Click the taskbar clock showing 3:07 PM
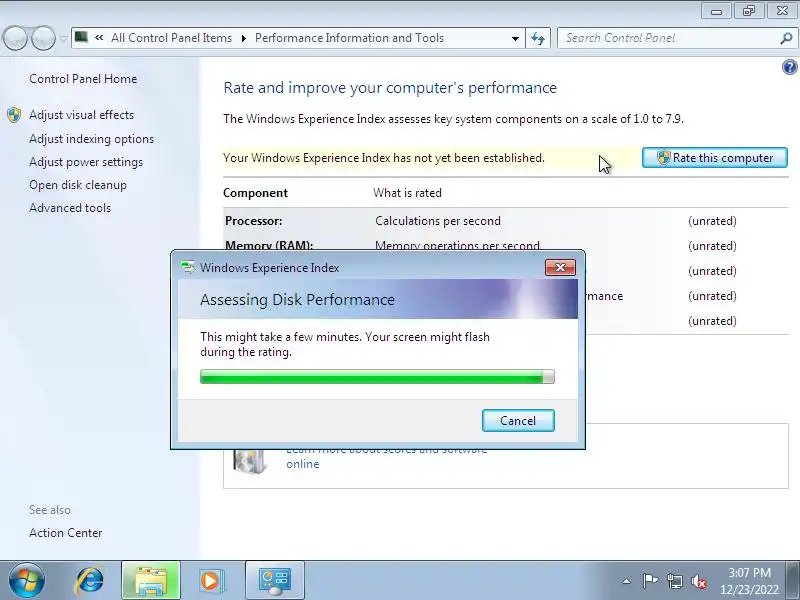The image size is (800, 600). pos(749,581)
